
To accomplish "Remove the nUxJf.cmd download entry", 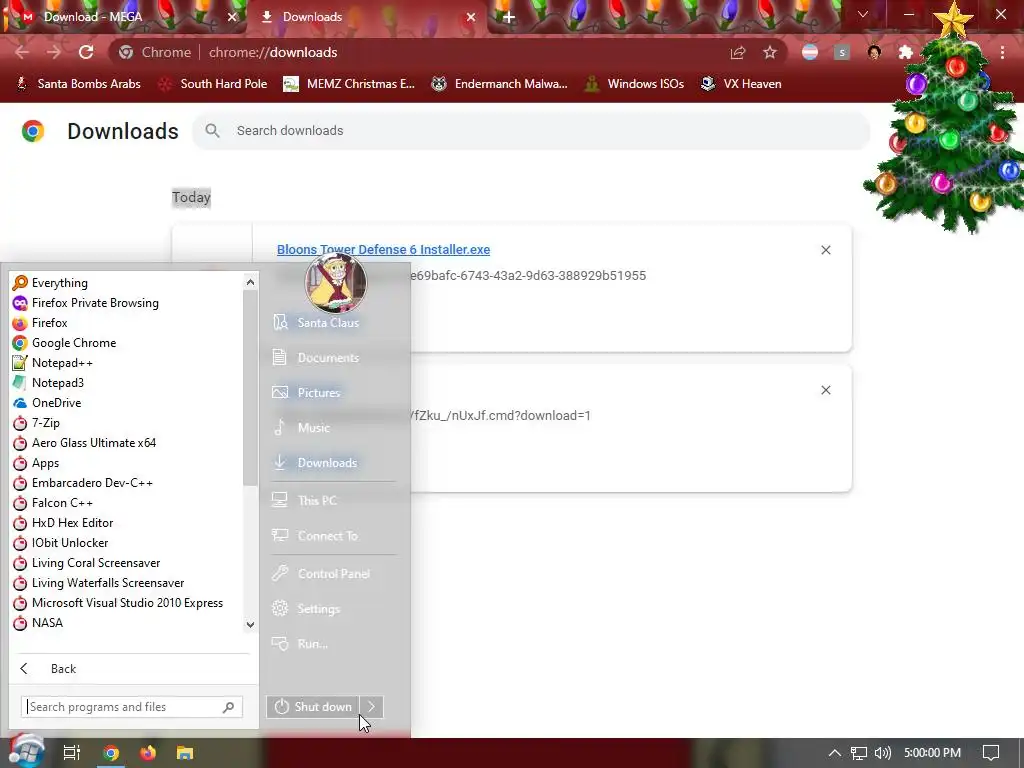I will coord(826,391).
